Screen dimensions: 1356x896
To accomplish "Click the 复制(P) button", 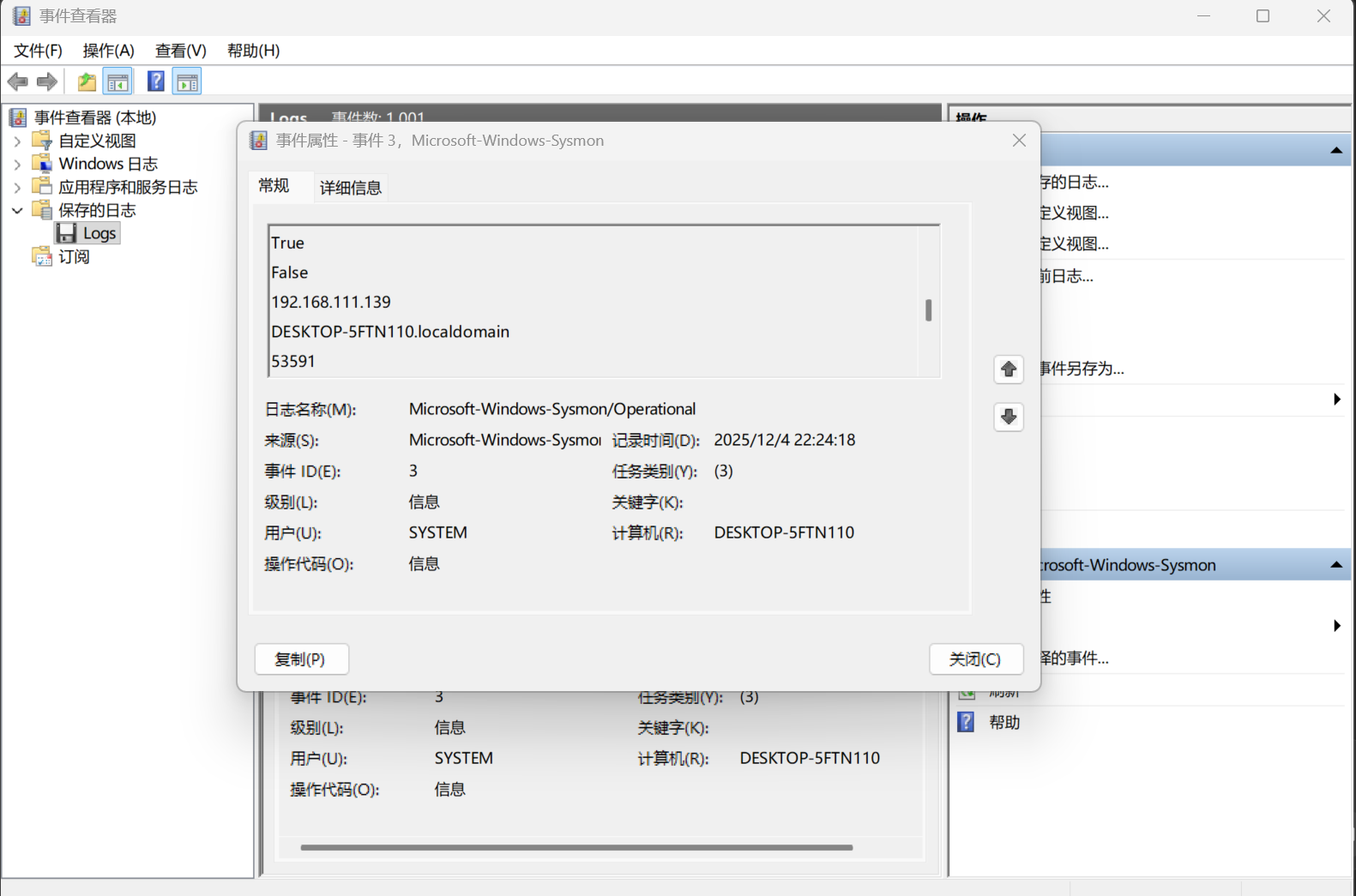I will point(301,659).
